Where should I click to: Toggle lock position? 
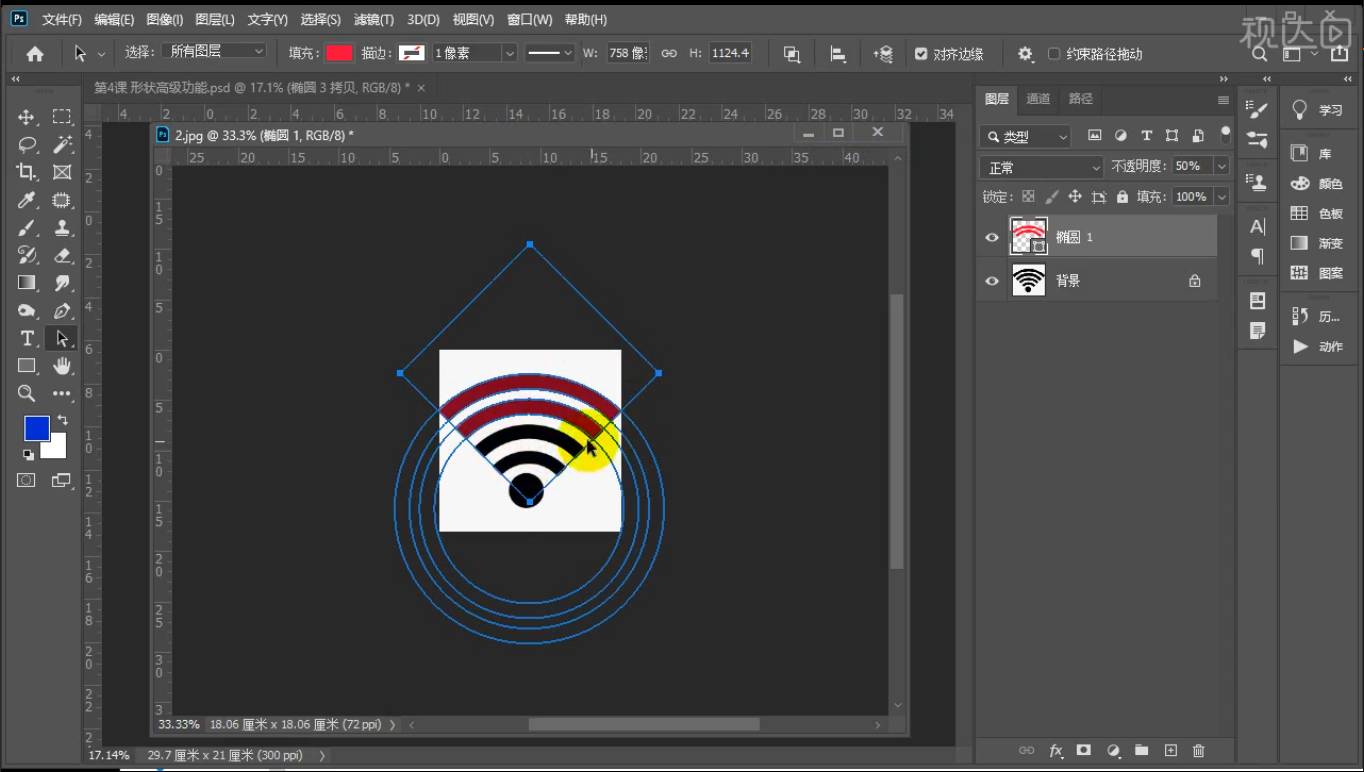[1075, 197]
